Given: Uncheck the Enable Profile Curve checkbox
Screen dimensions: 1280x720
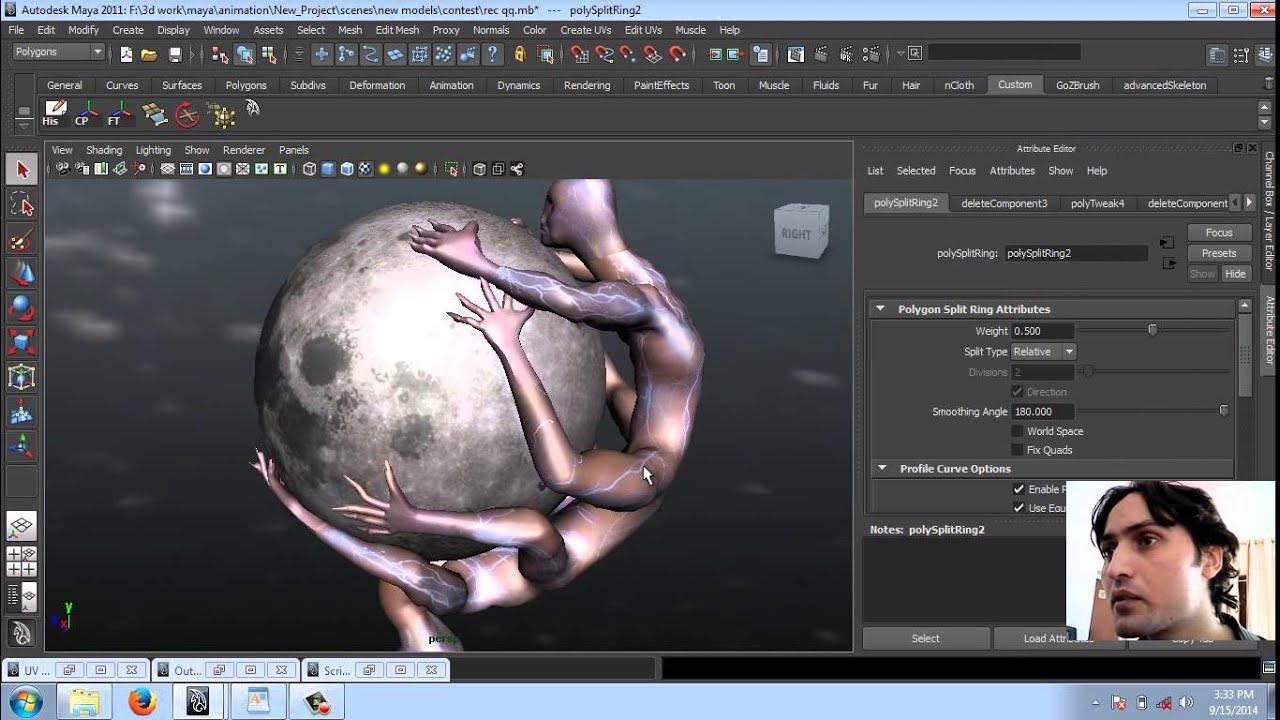Looking at the screenshot, I should [x=1018, y=489].
